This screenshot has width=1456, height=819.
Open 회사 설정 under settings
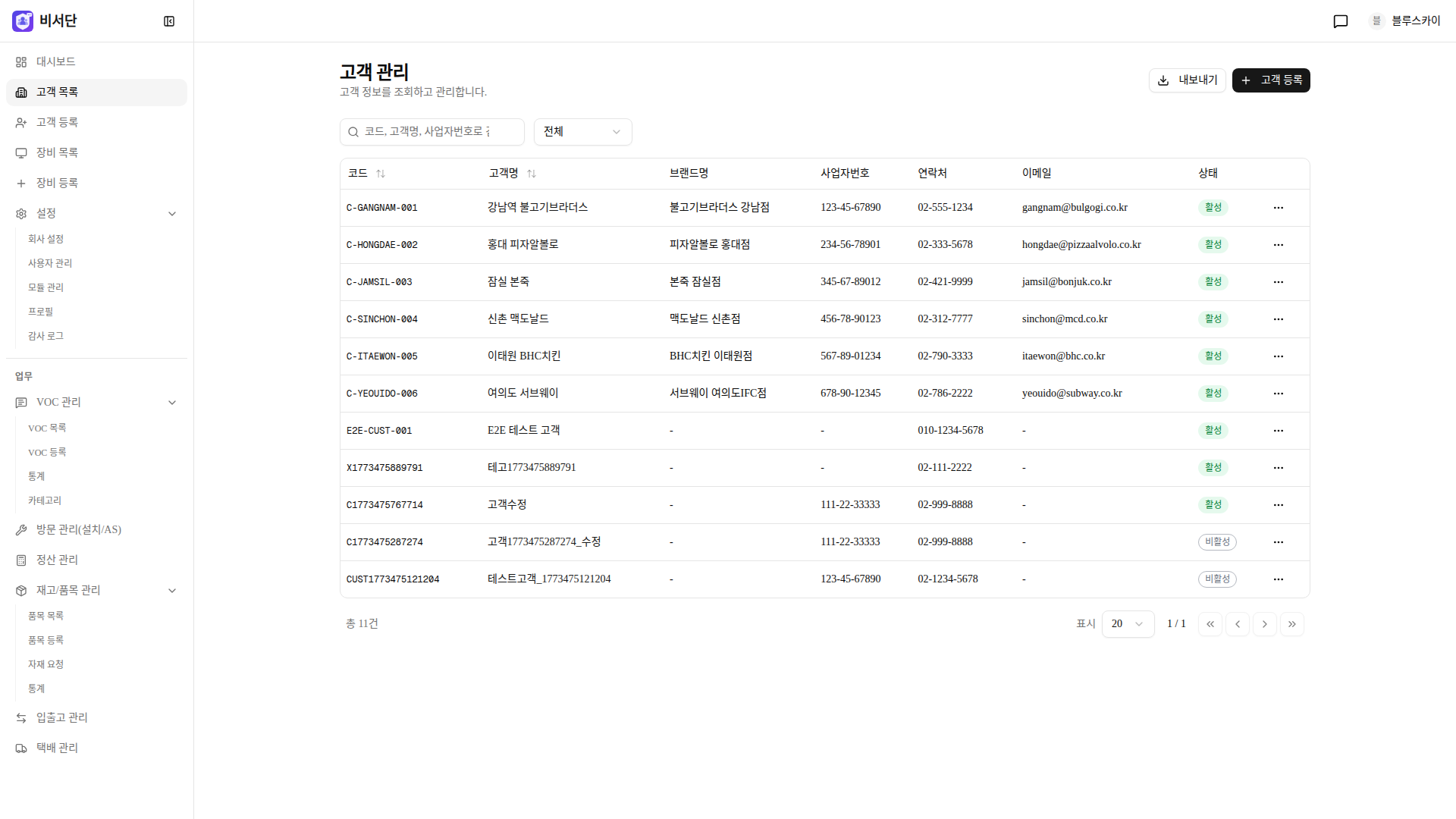pyautogui.click(x=45, y=239)
